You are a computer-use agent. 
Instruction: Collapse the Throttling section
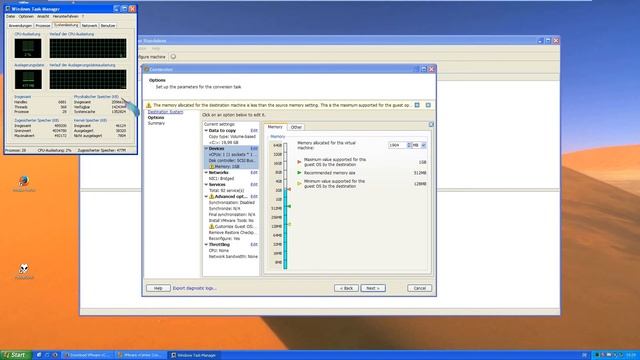(x=206, y=244)
